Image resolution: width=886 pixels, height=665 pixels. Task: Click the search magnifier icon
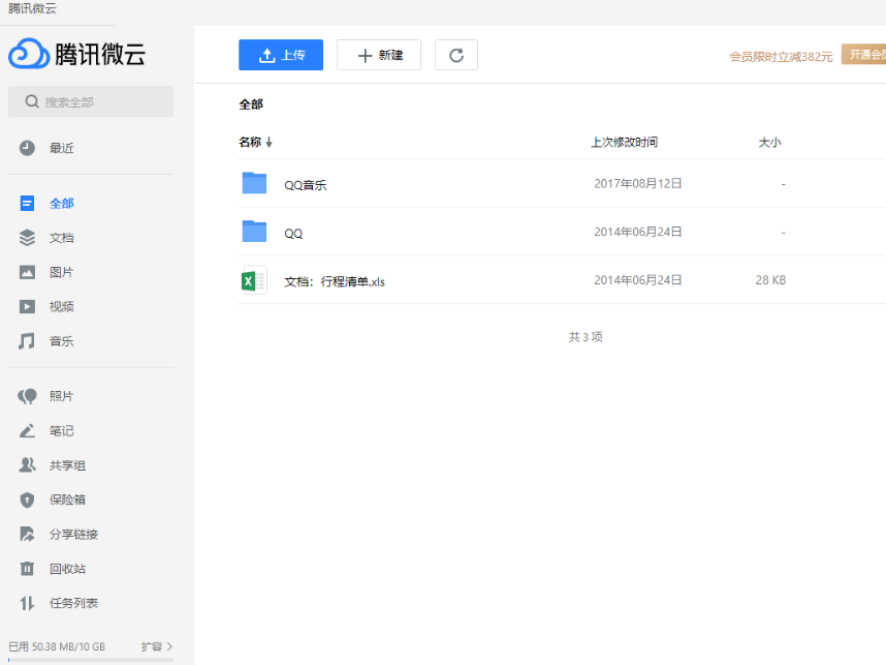(32, 101)
